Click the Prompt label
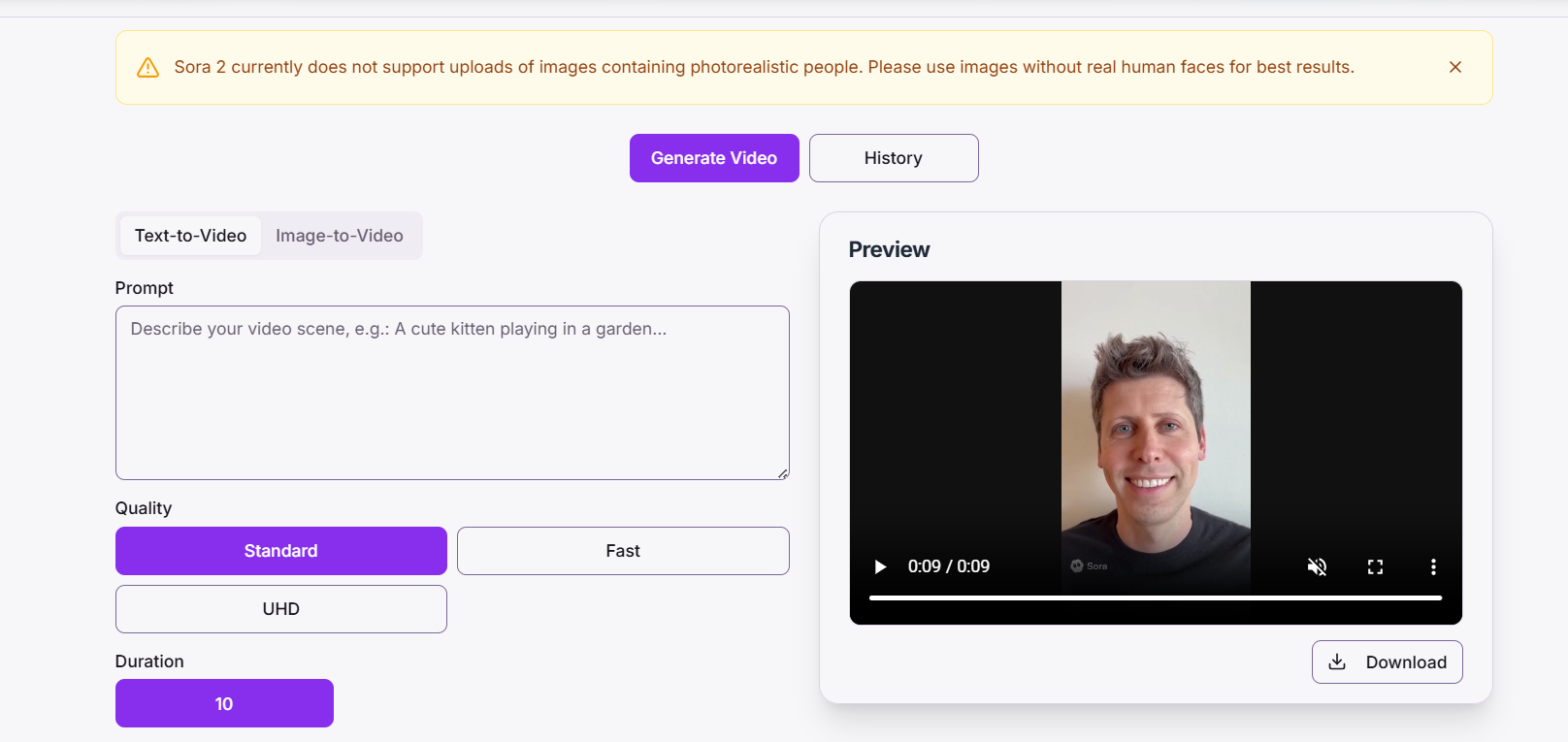The width and height of the screenshot is (1568, 742). tap(145, 288)
